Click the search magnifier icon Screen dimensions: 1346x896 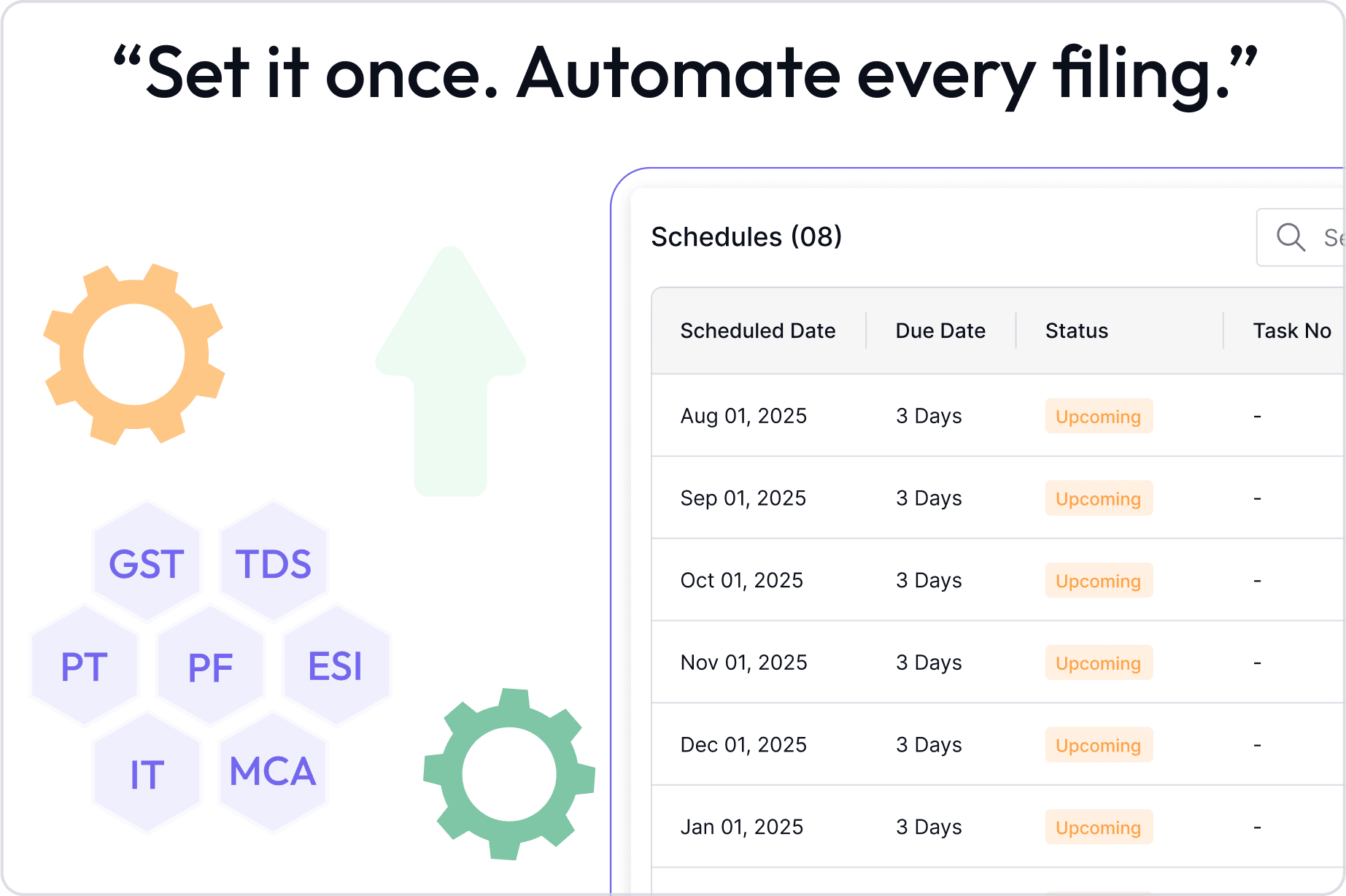pyautogui.click(x=1291, y=237)
